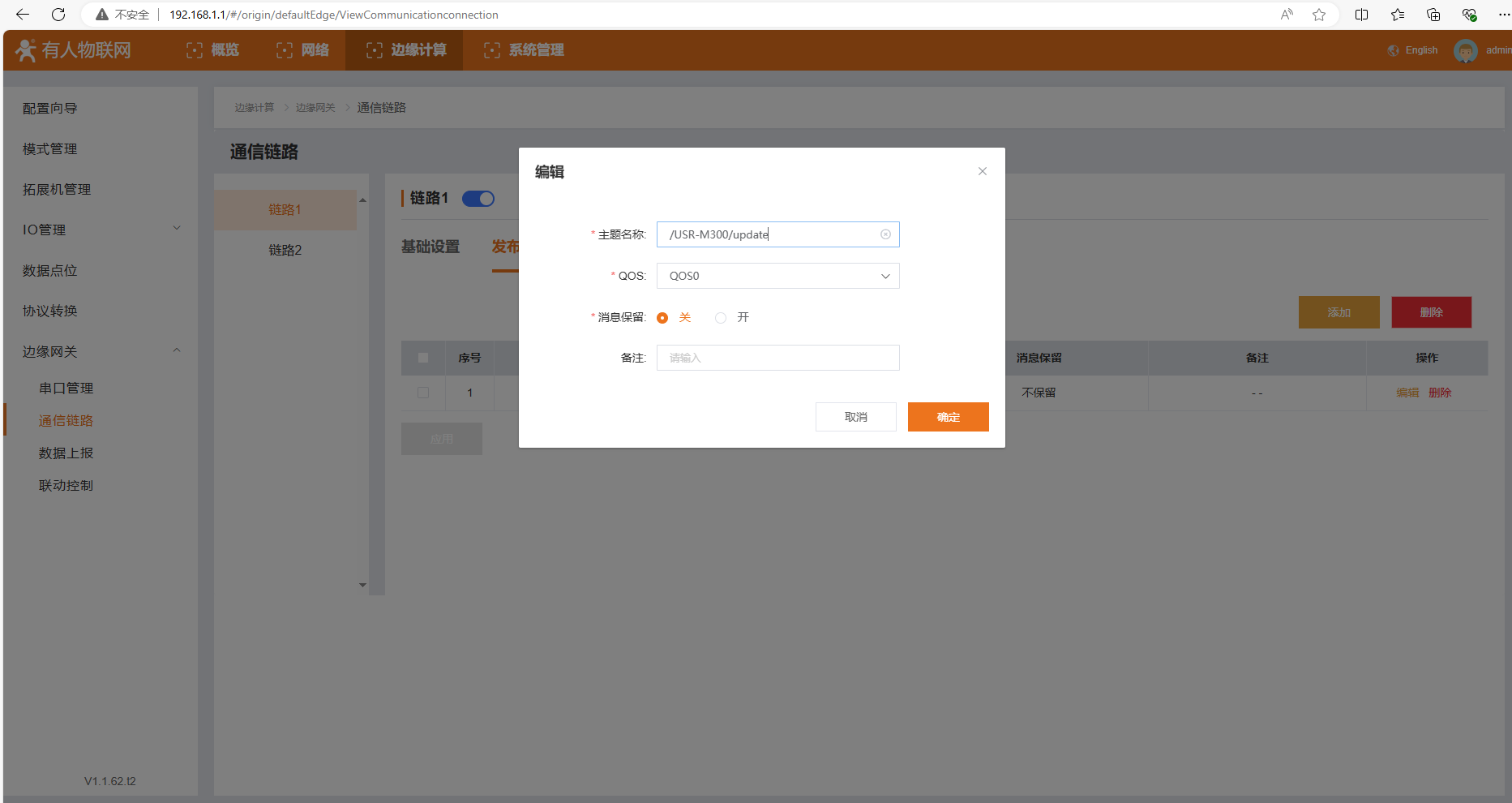Click the English language globe icon
Screen dimensions: 1512x803
(1394, 50)
